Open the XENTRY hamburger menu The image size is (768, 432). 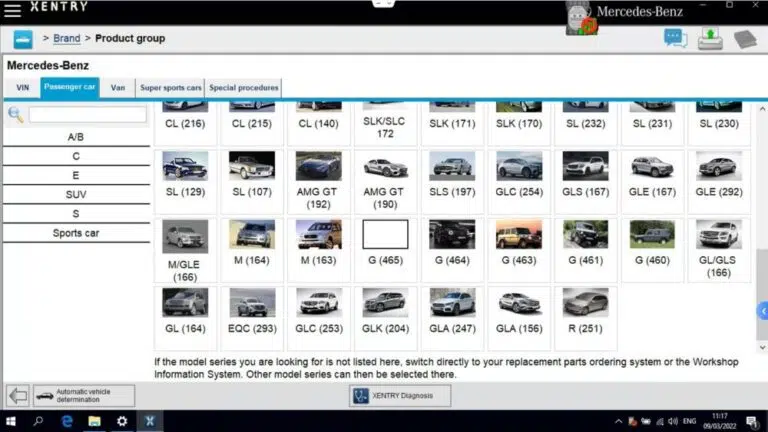pyautogui.click(x=13, y=11)
